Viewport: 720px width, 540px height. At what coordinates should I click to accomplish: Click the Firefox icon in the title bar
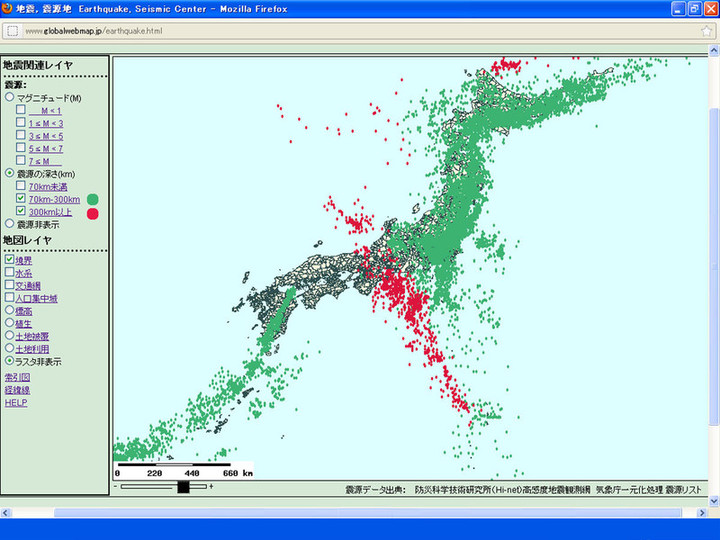click(x=8, y=8)
